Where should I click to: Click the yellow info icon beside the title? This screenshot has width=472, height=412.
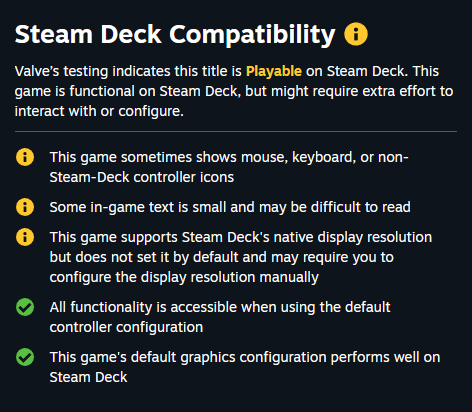(x=356, y=34)
